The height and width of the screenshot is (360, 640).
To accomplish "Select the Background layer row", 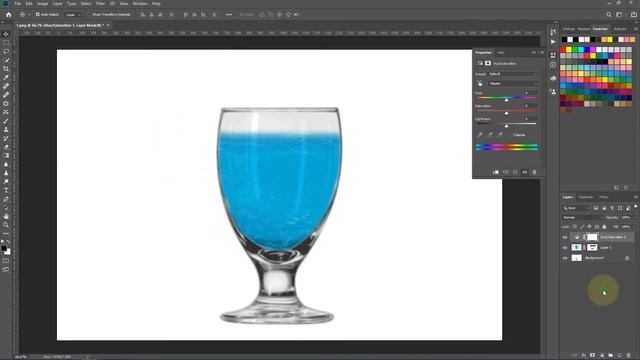I will click(x=598, y=258).
